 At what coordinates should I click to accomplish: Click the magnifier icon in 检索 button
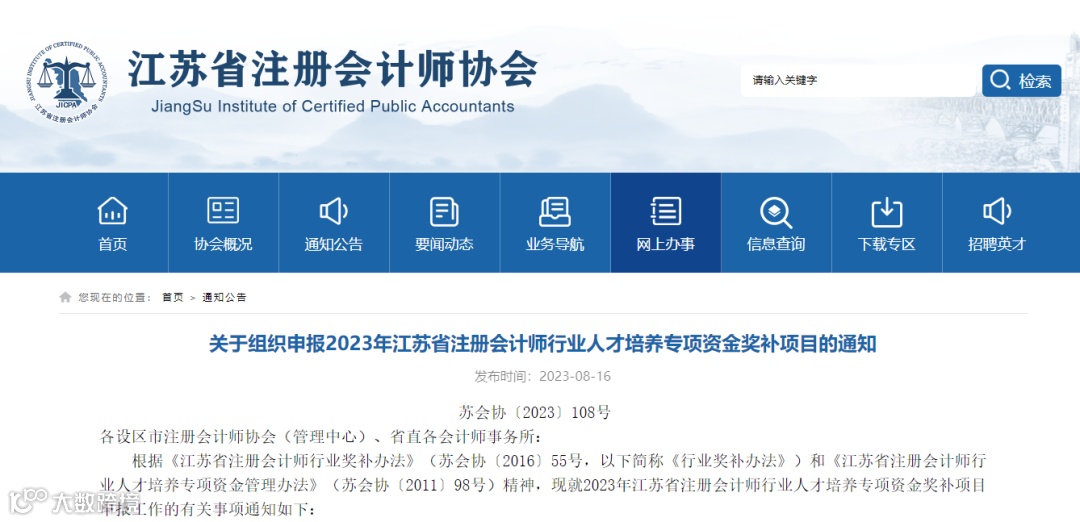(1000, 81)
